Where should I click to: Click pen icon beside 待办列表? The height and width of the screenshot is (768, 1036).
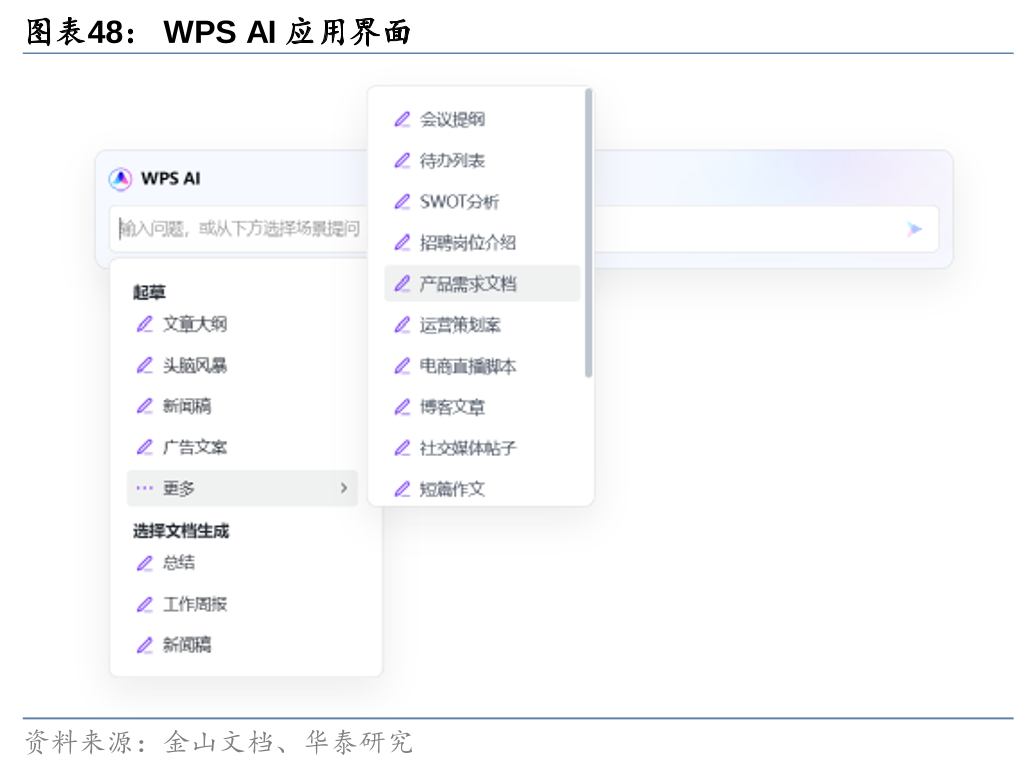(402, 160)
